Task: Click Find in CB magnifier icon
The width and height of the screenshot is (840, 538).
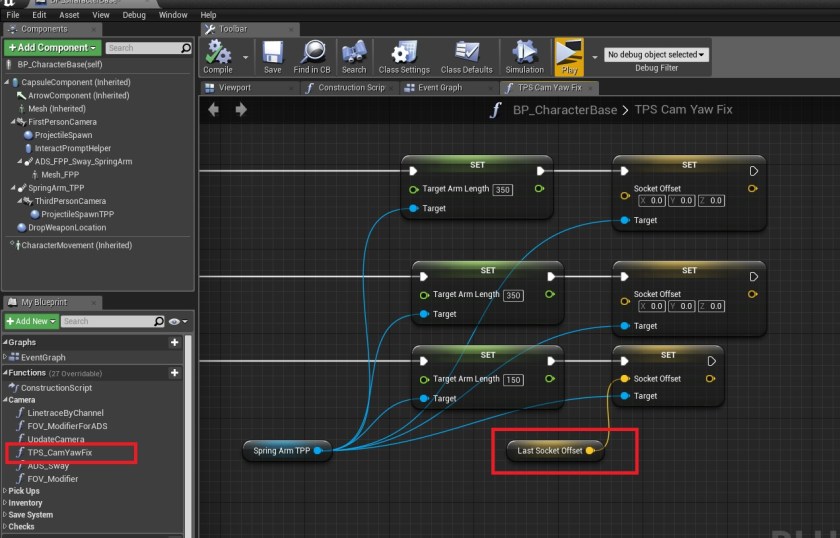Action: 312,52
